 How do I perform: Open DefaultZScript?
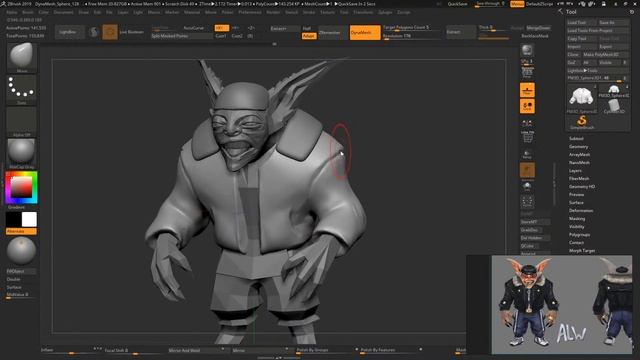[539, 4]
